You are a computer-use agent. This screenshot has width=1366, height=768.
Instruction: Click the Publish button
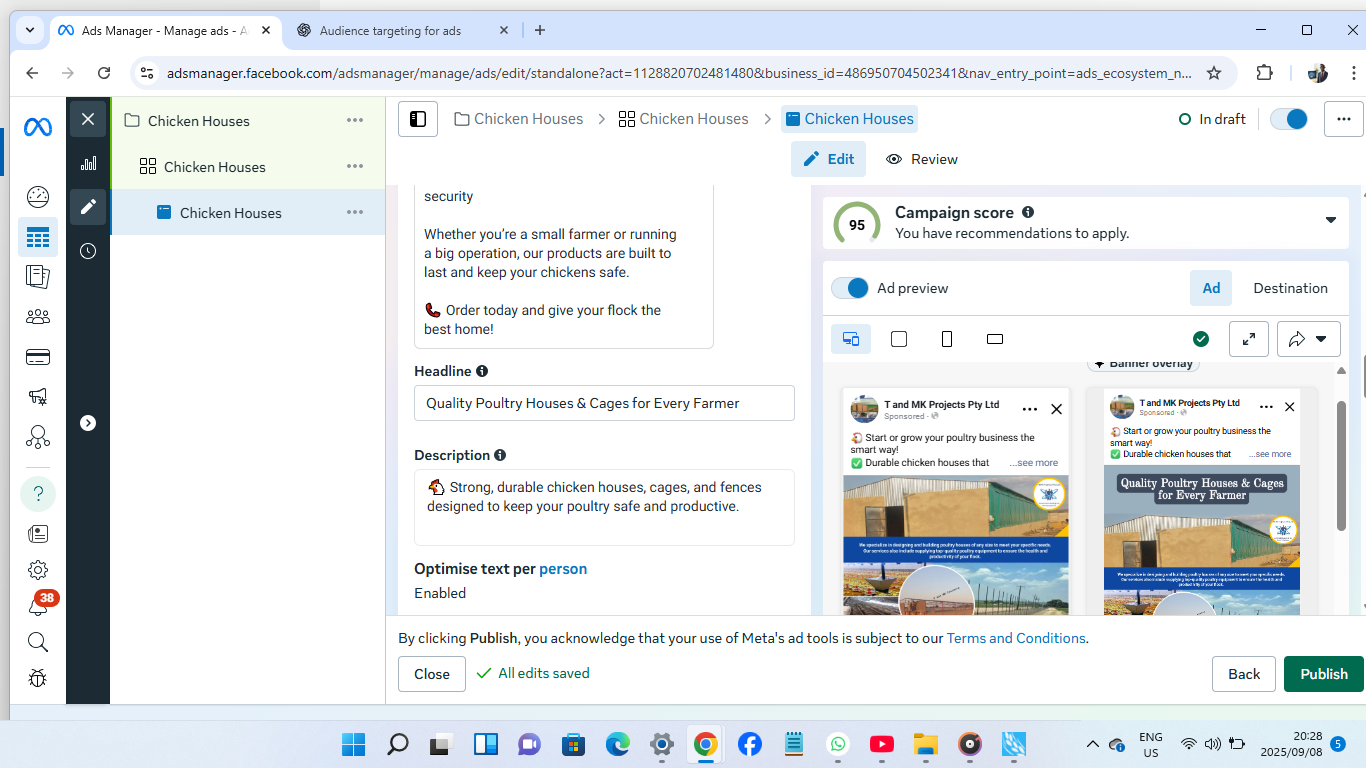[x=1323, y=674]
